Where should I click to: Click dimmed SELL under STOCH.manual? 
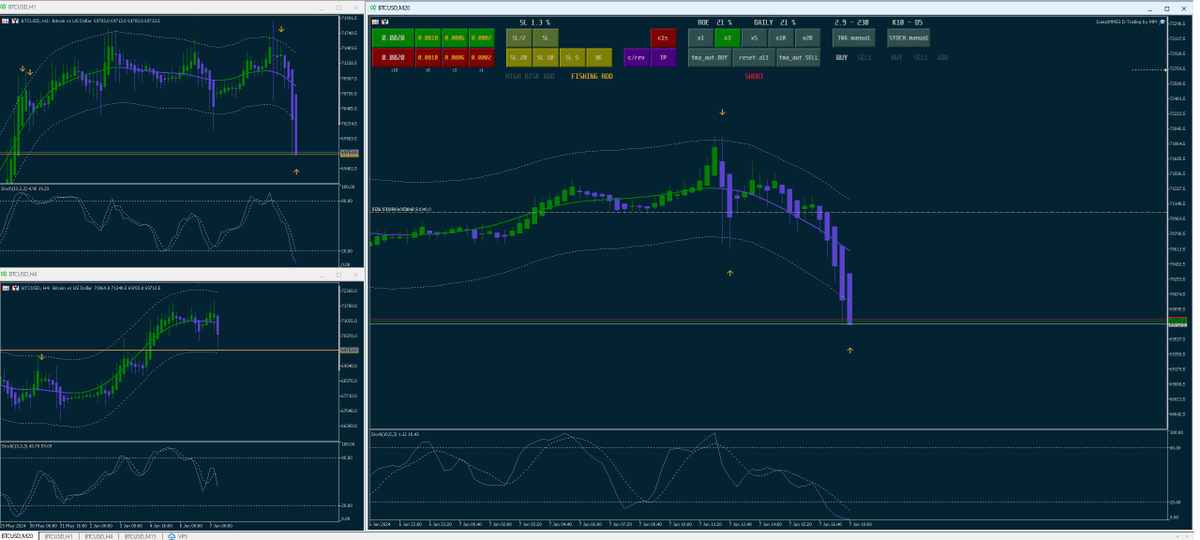click(x=921, y=58)
